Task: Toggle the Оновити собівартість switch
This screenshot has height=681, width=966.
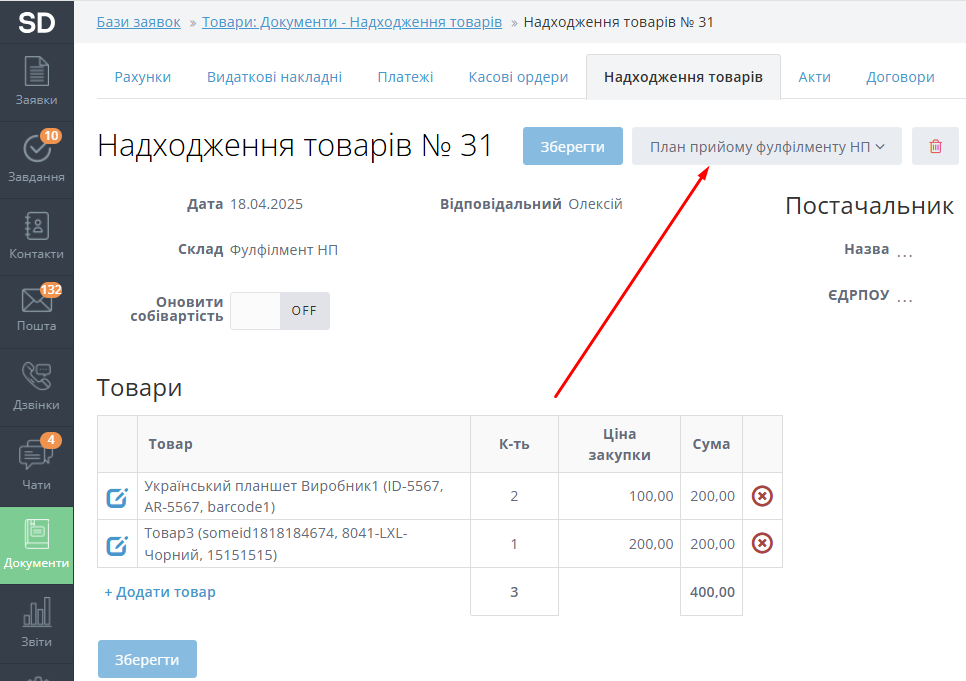Action: point(280,311)
